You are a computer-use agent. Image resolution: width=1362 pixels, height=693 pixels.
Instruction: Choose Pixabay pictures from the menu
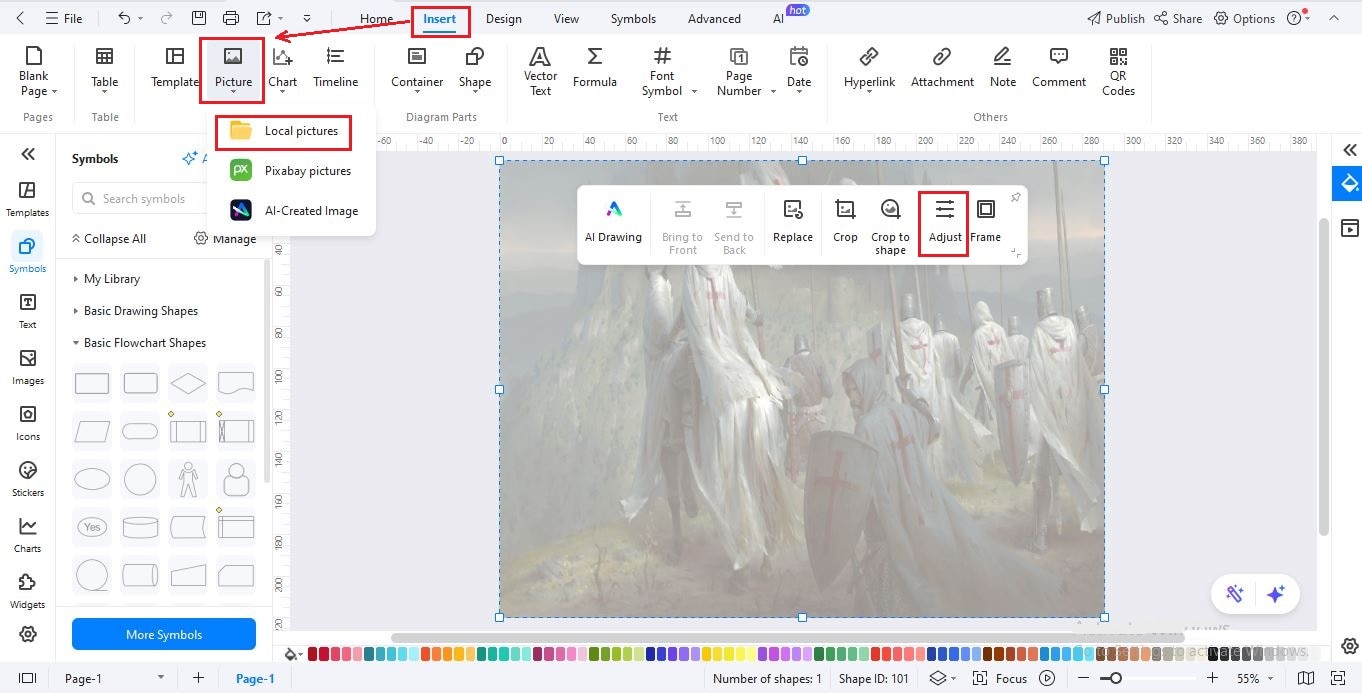[x=291, y=171]
